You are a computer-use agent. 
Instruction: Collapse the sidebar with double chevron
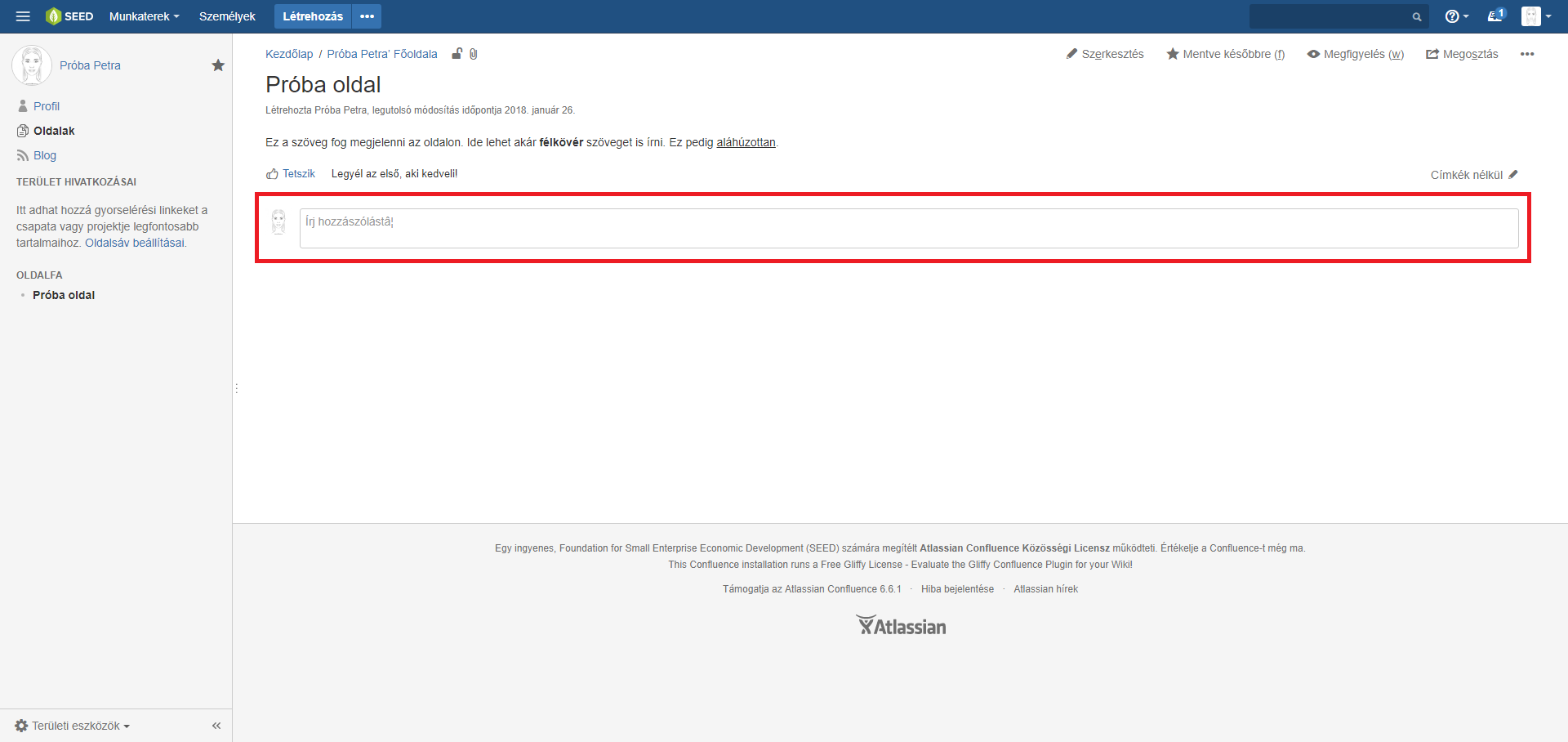(216, 726)
